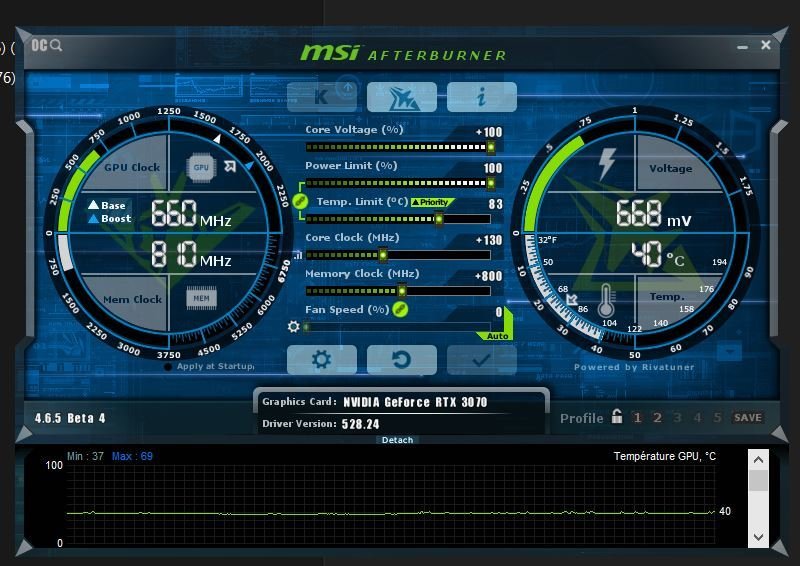Open the MSI dragon logo button
The height and width of the screenshot is (566, 800).
[402, 96]
